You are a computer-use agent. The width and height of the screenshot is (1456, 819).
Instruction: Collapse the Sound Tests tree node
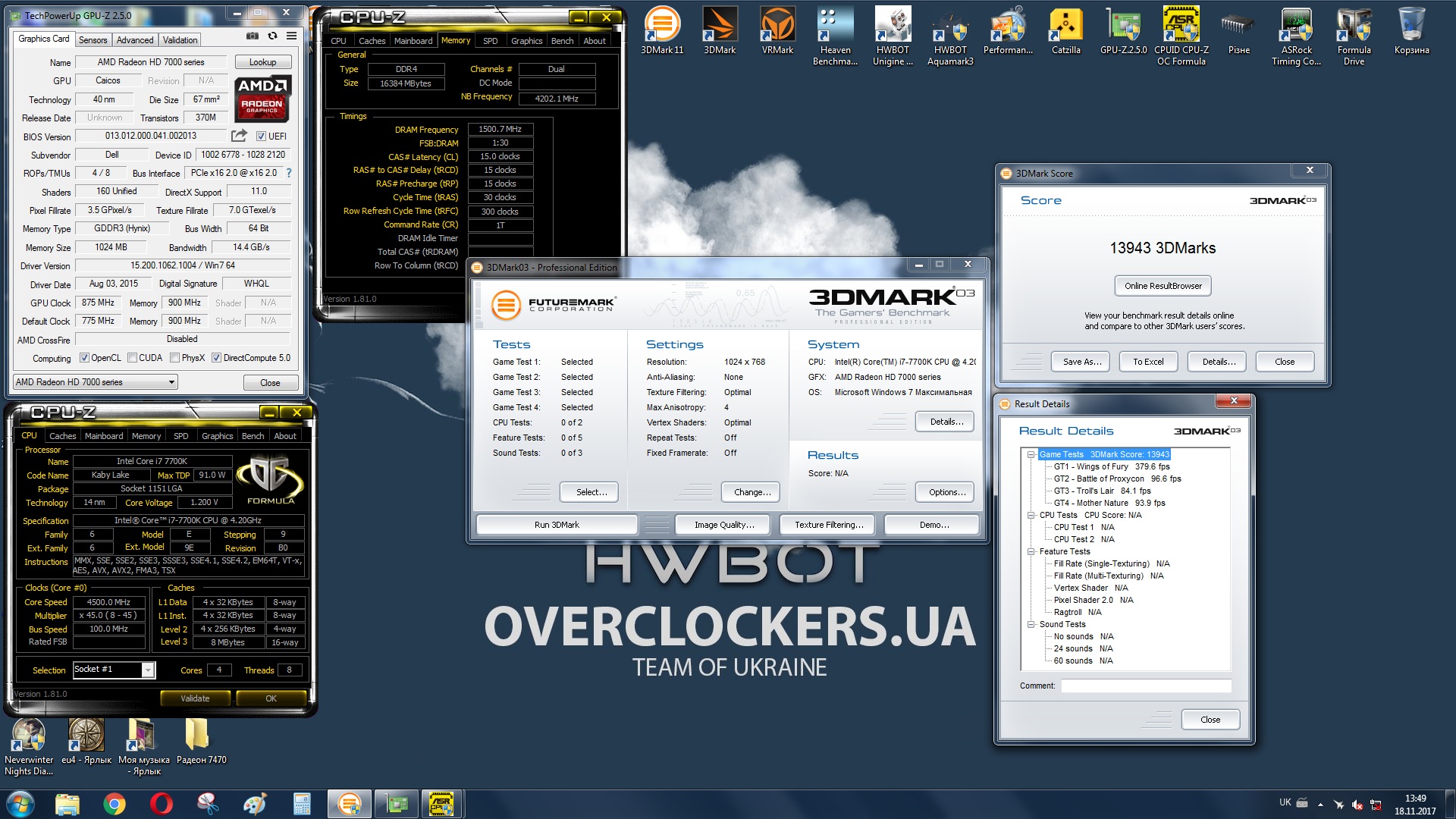[x=1031, y=625]
